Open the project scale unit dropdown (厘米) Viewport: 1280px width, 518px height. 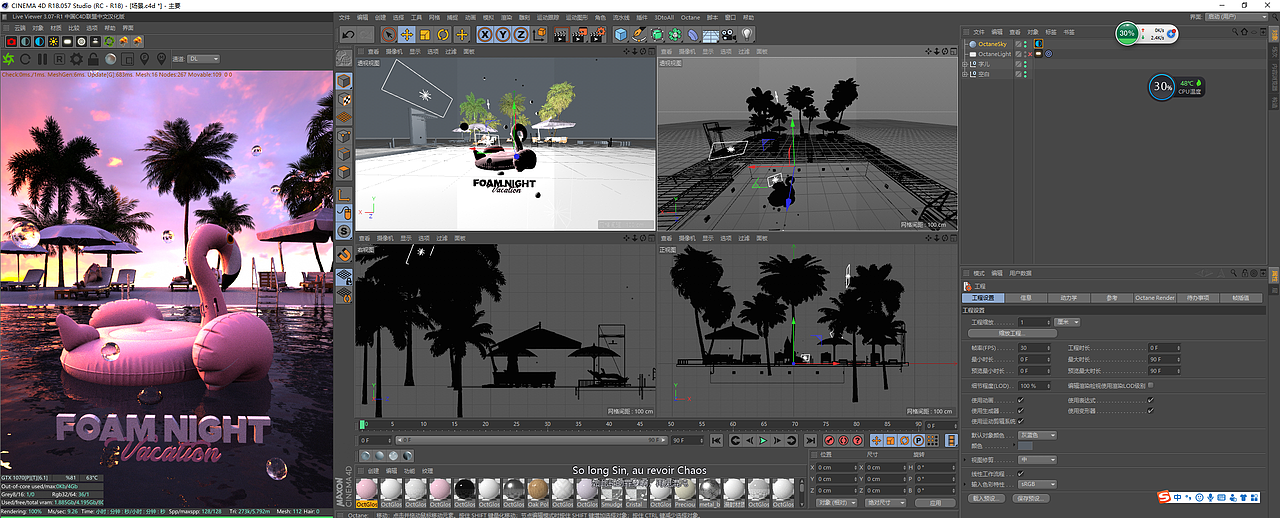(1068, 322)
